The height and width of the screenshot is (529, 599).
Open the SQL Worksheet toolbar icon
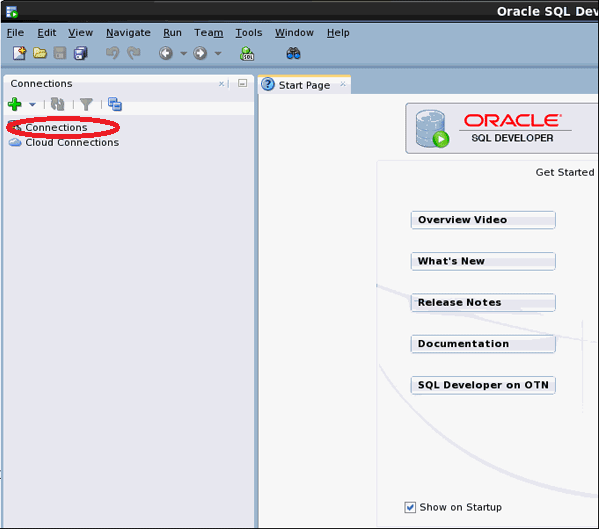(247, 53)
